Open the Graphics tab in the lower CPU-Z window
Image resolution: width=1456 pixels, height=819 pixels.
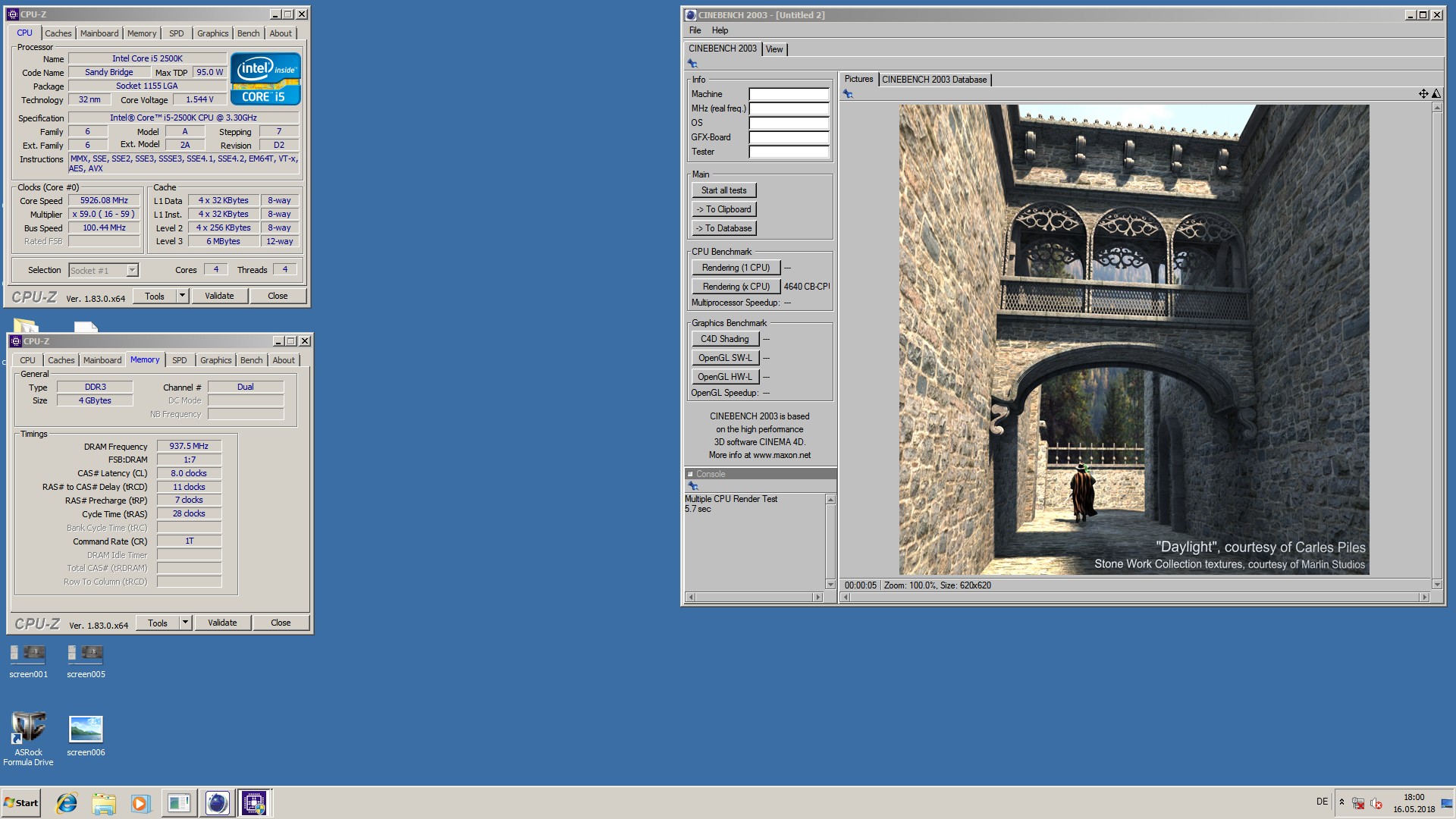pos(215,360)
